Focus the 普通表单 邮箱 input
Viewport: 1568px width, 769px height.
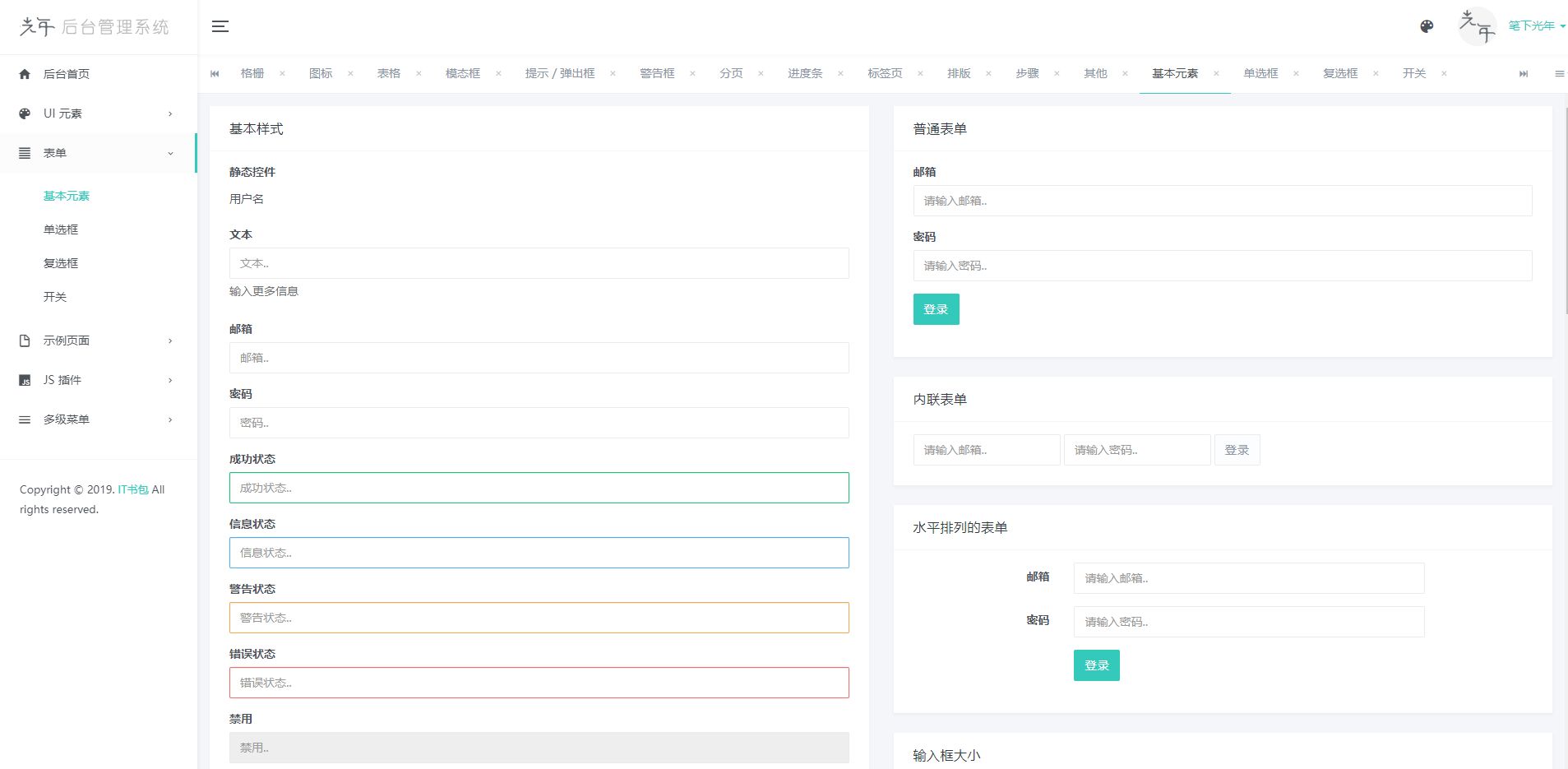(x=1222, y=201)
